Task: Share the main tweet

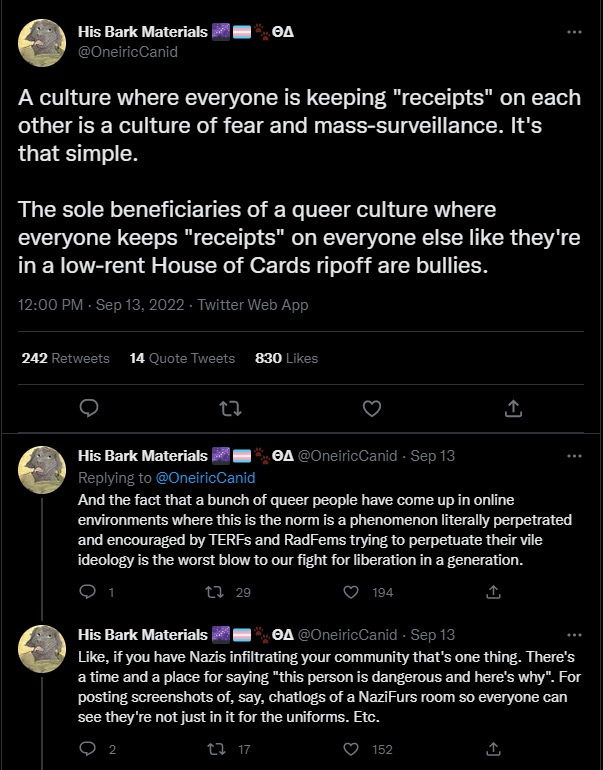Action: point(513,408)
